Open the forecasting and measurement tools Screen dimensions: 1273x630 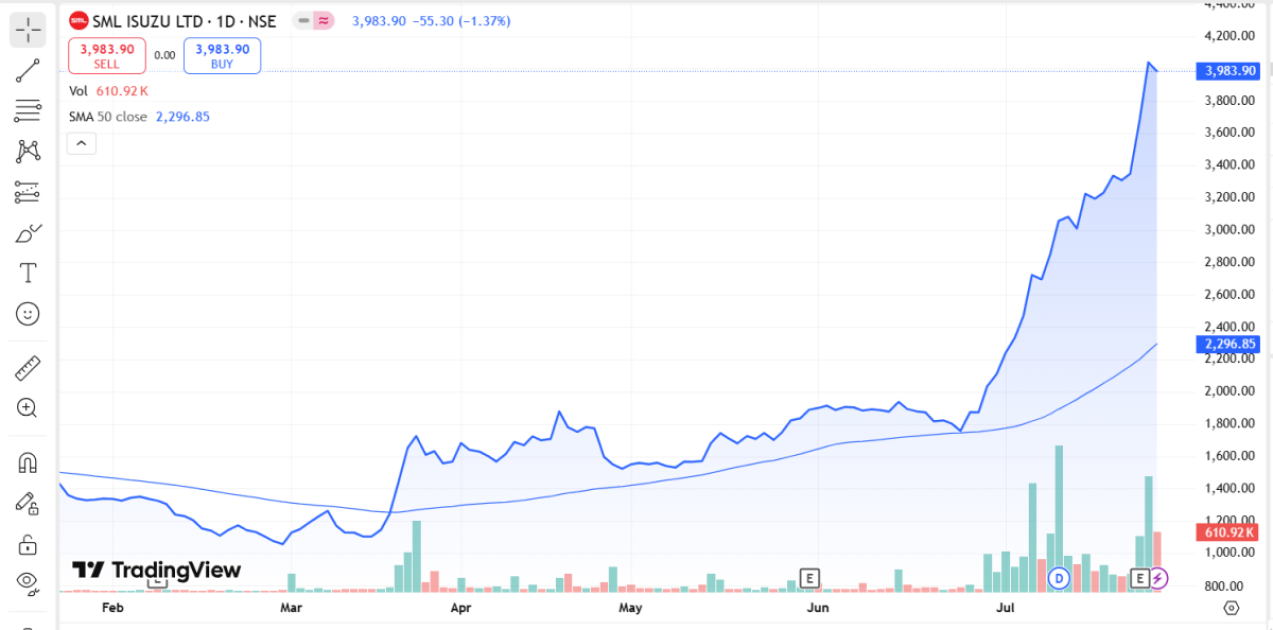tap(28, 192)
